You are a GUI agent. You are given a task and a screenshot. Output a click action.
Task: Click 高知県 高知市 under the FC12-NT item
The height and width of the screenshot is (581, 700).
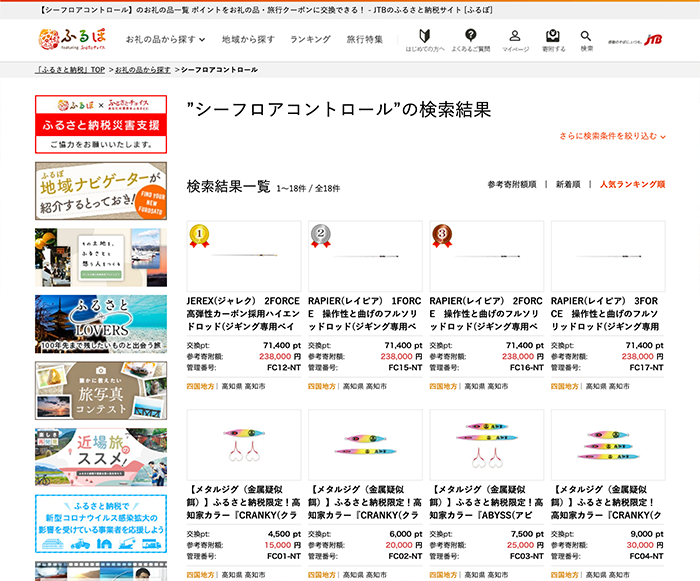pos(243,386)
